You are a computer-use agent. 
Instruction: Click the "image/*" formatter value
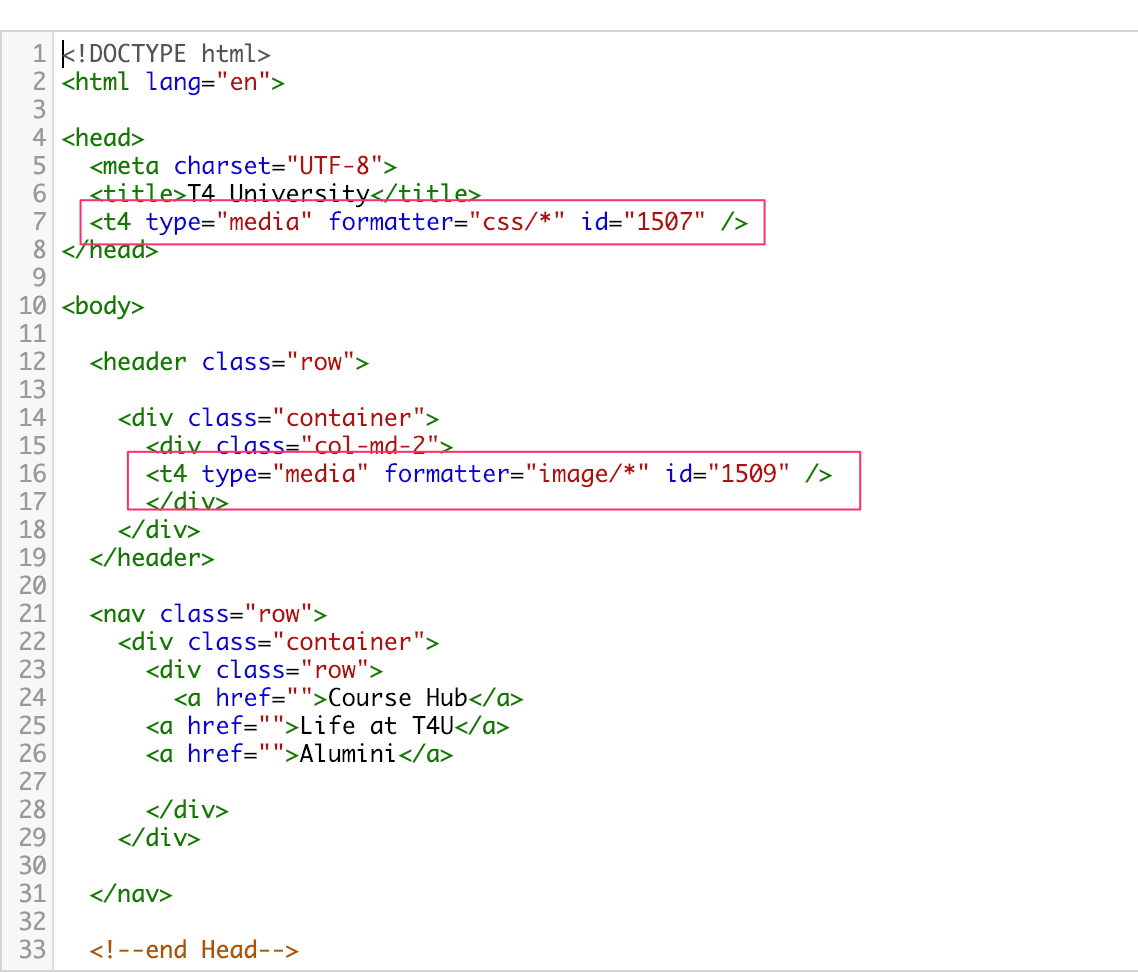coord(581,473)
